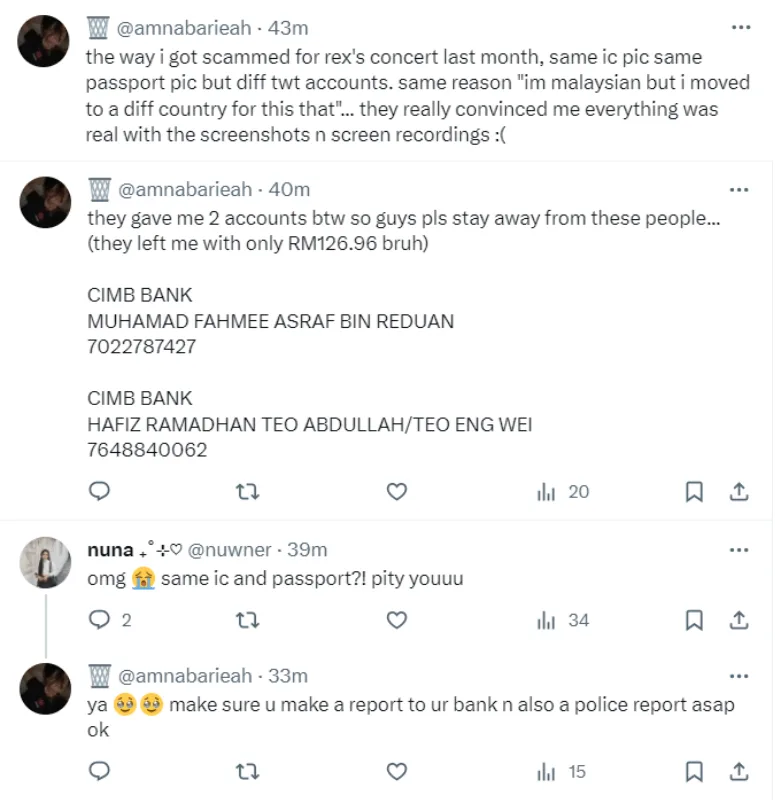775x800 pixels.
Task: Reply to the CIMB bank accounts tweet
Action: (99, 491)
